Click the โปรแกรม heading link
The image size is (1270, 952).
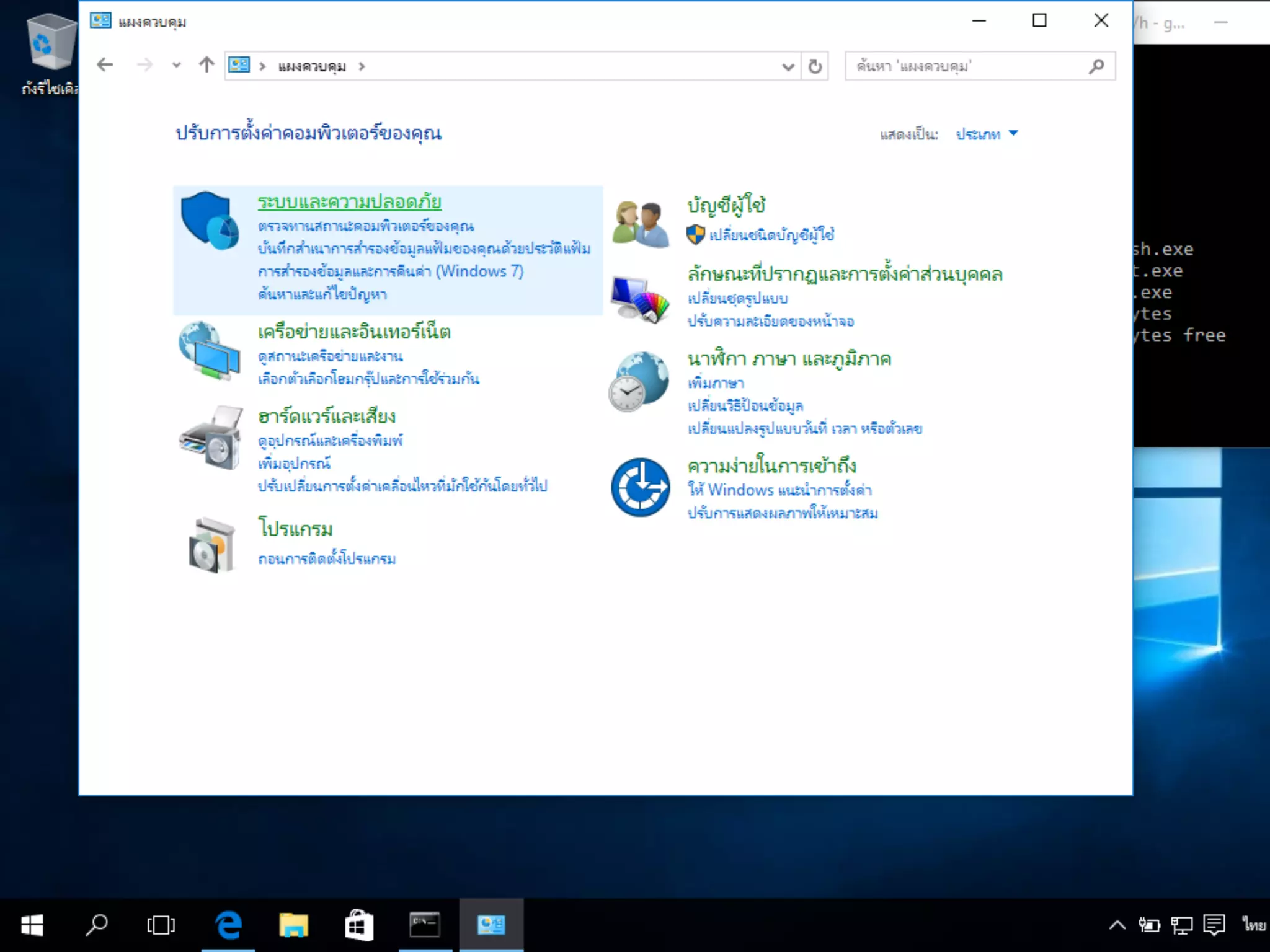tap(296, 528)
